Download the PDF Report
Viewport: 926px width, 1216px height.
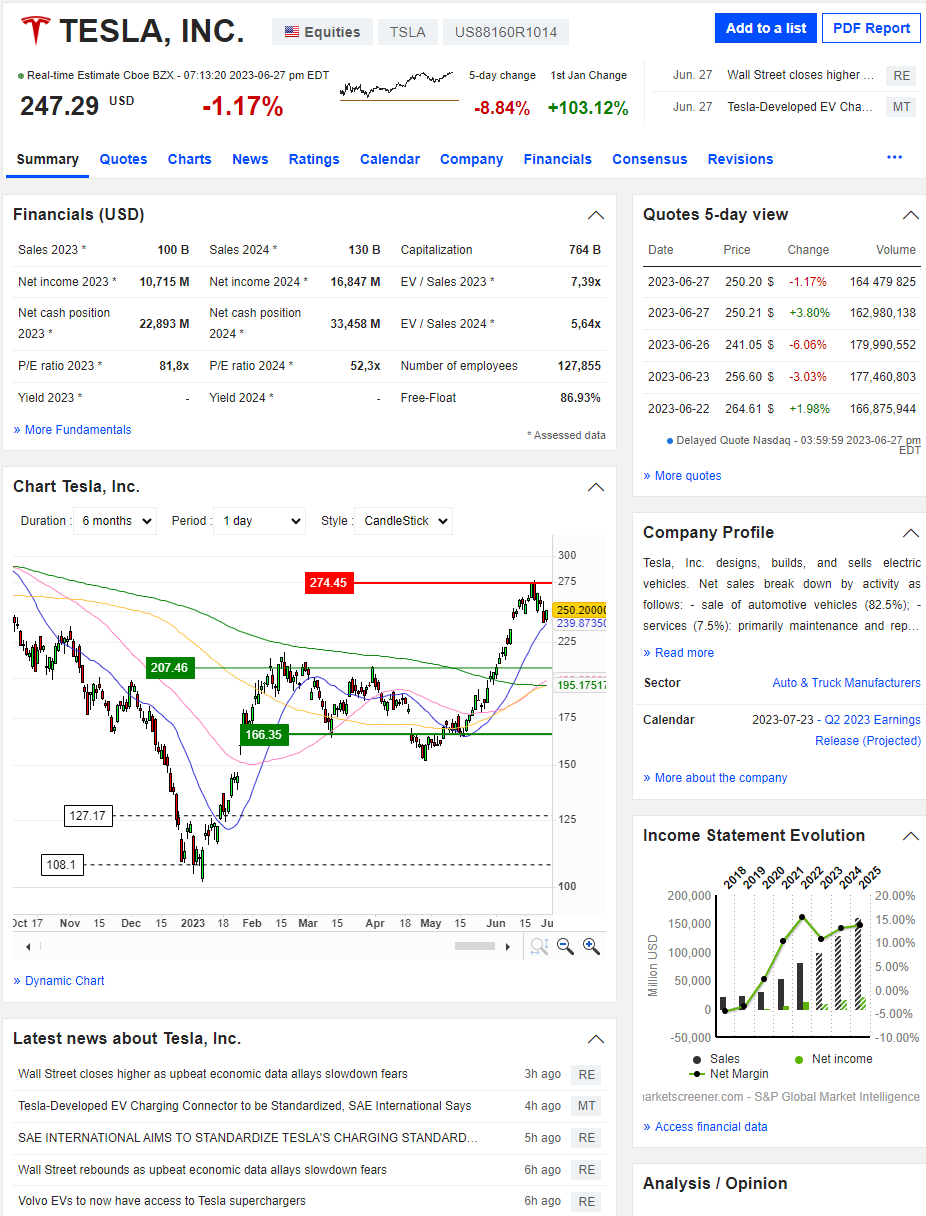[871, 28]
